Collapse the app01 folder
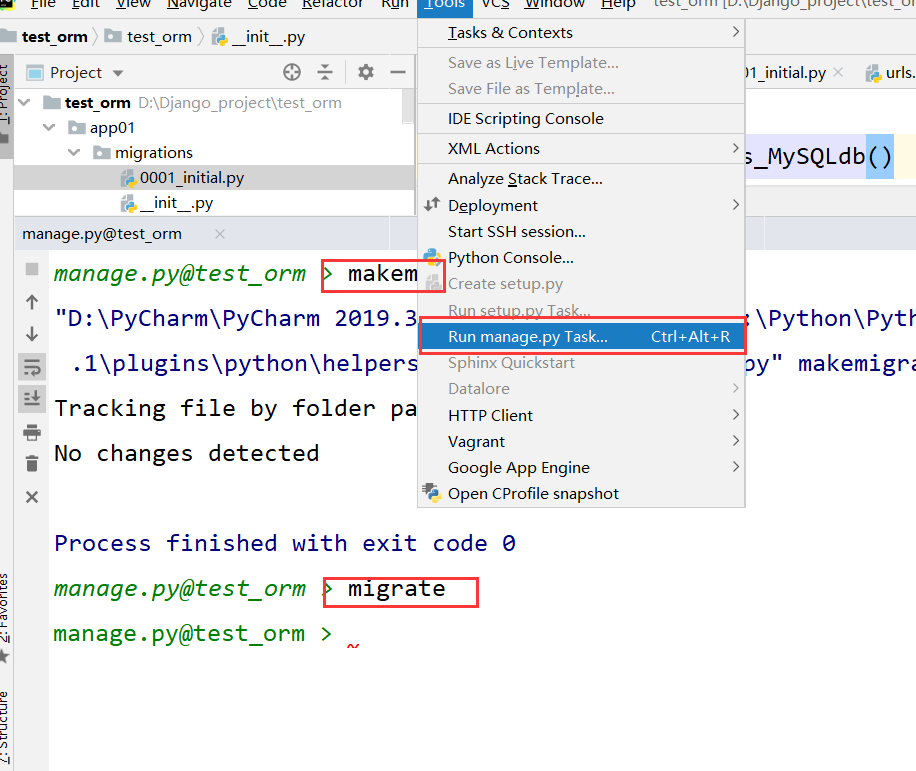The height and width of the screenshot is (771, 916). pos(49,127)
